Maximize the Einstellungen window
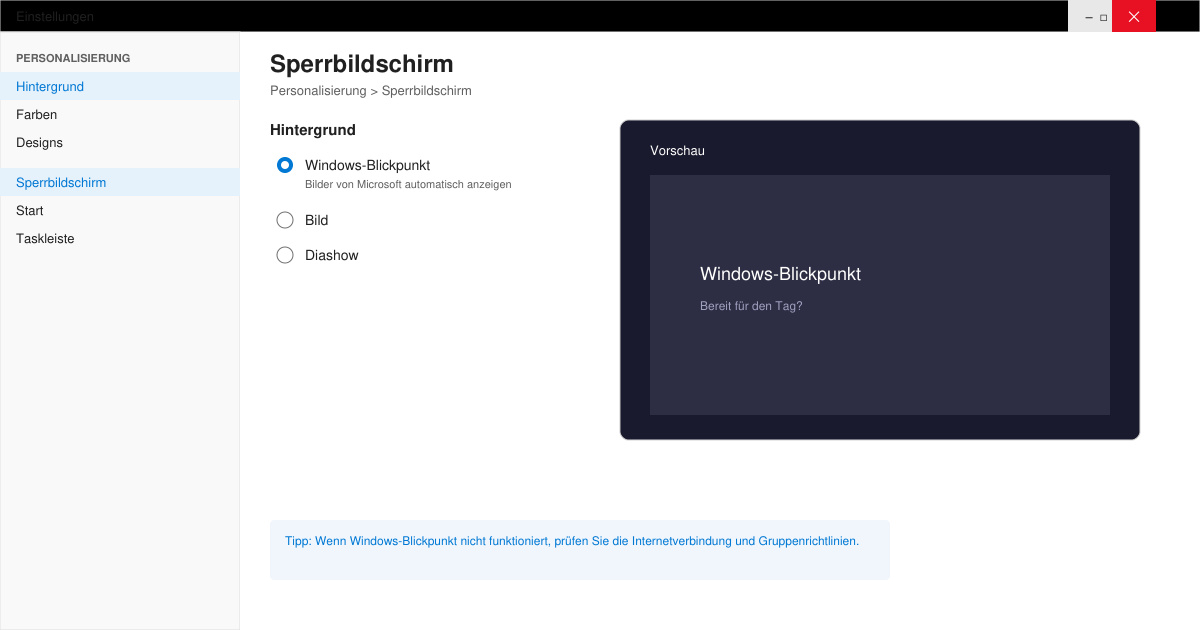The height and width of the screenshot is (630, 1200). [x=1104, y=17]
